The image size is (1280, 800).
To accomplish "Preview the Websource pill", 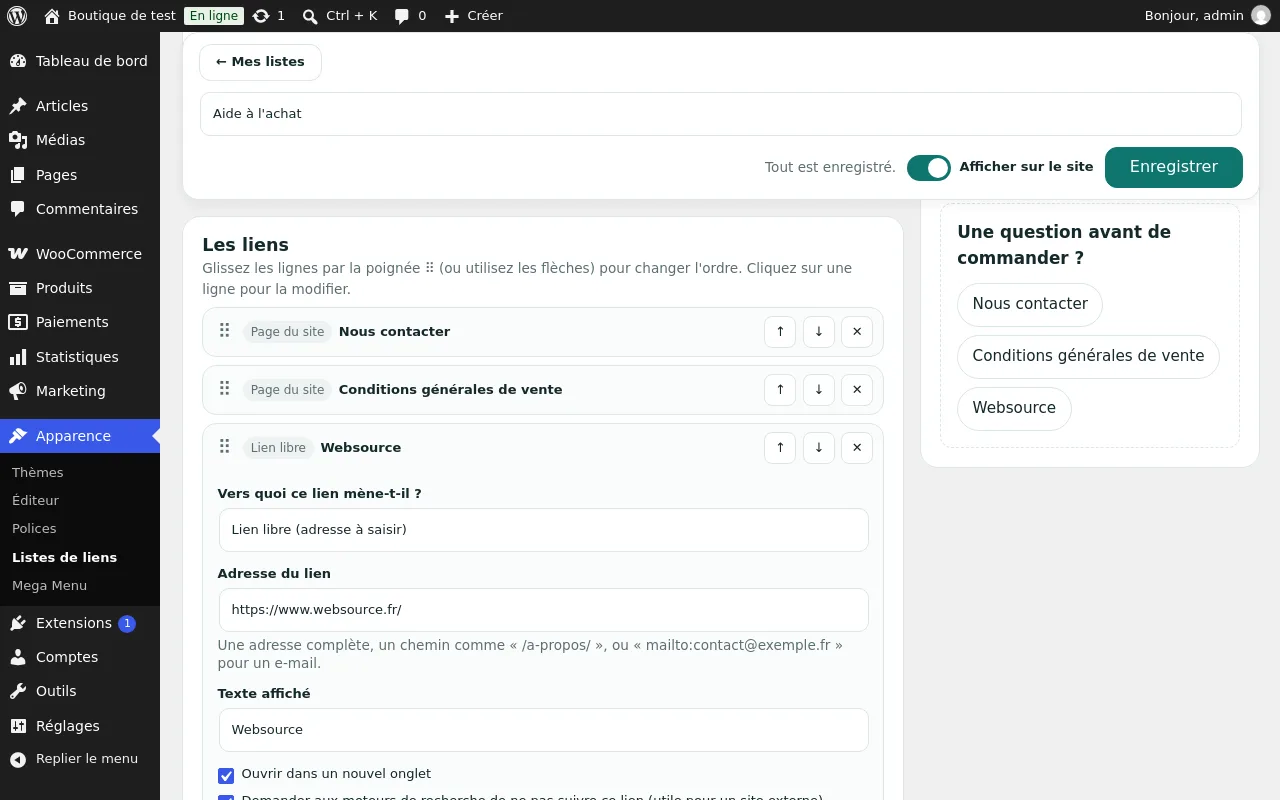I will [1014, 408].
